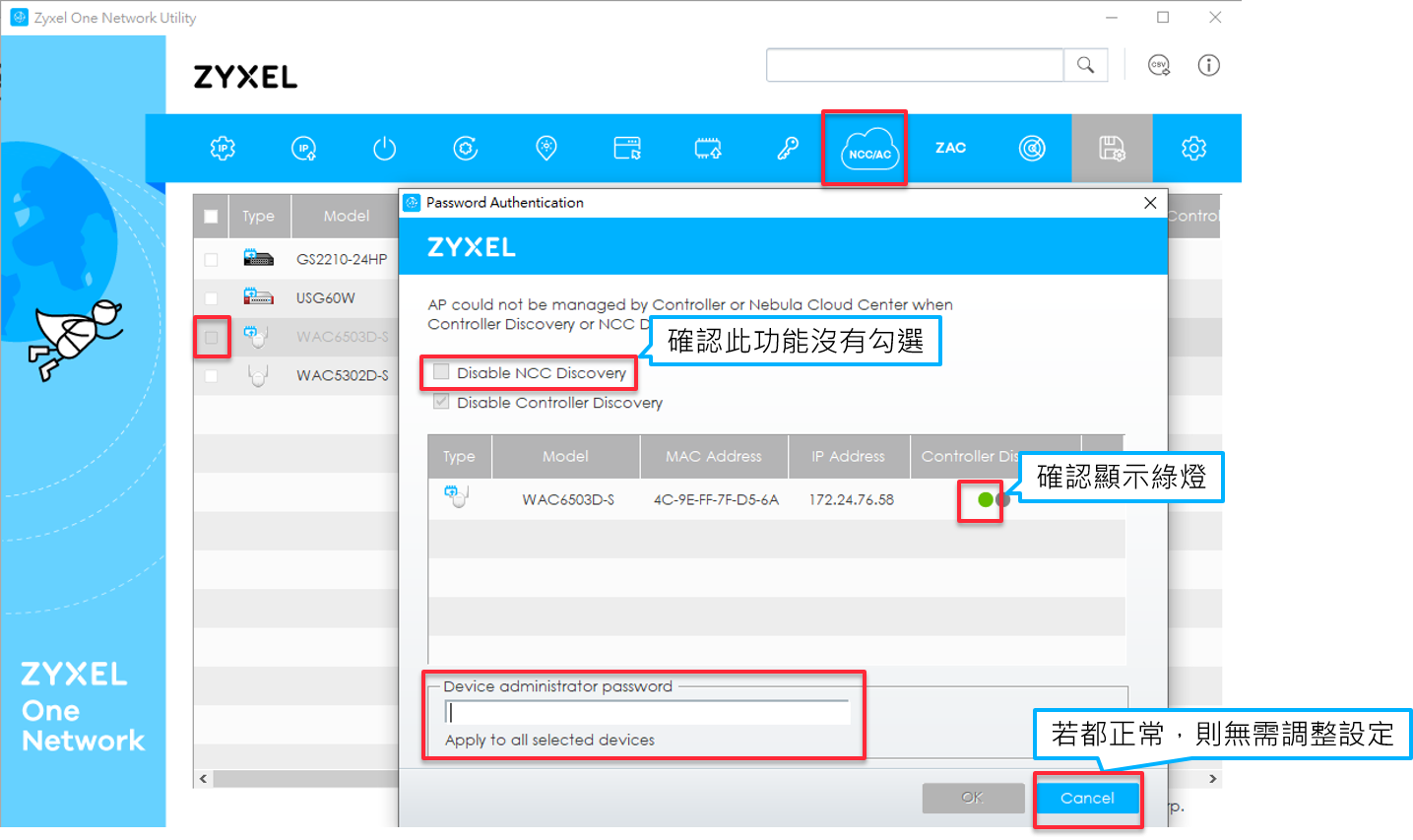
Task: Minimize the Zyxel One Network Utility window
Action: [1112, 18]
